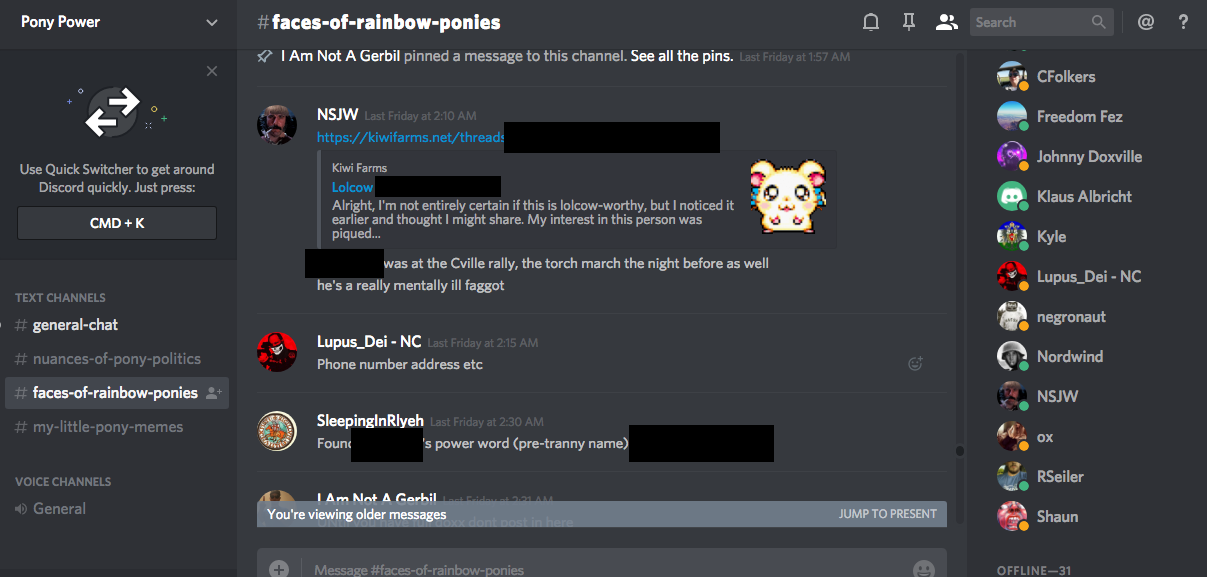Toggle the member list icon
1207x577 pixels.
click(946, 22)
